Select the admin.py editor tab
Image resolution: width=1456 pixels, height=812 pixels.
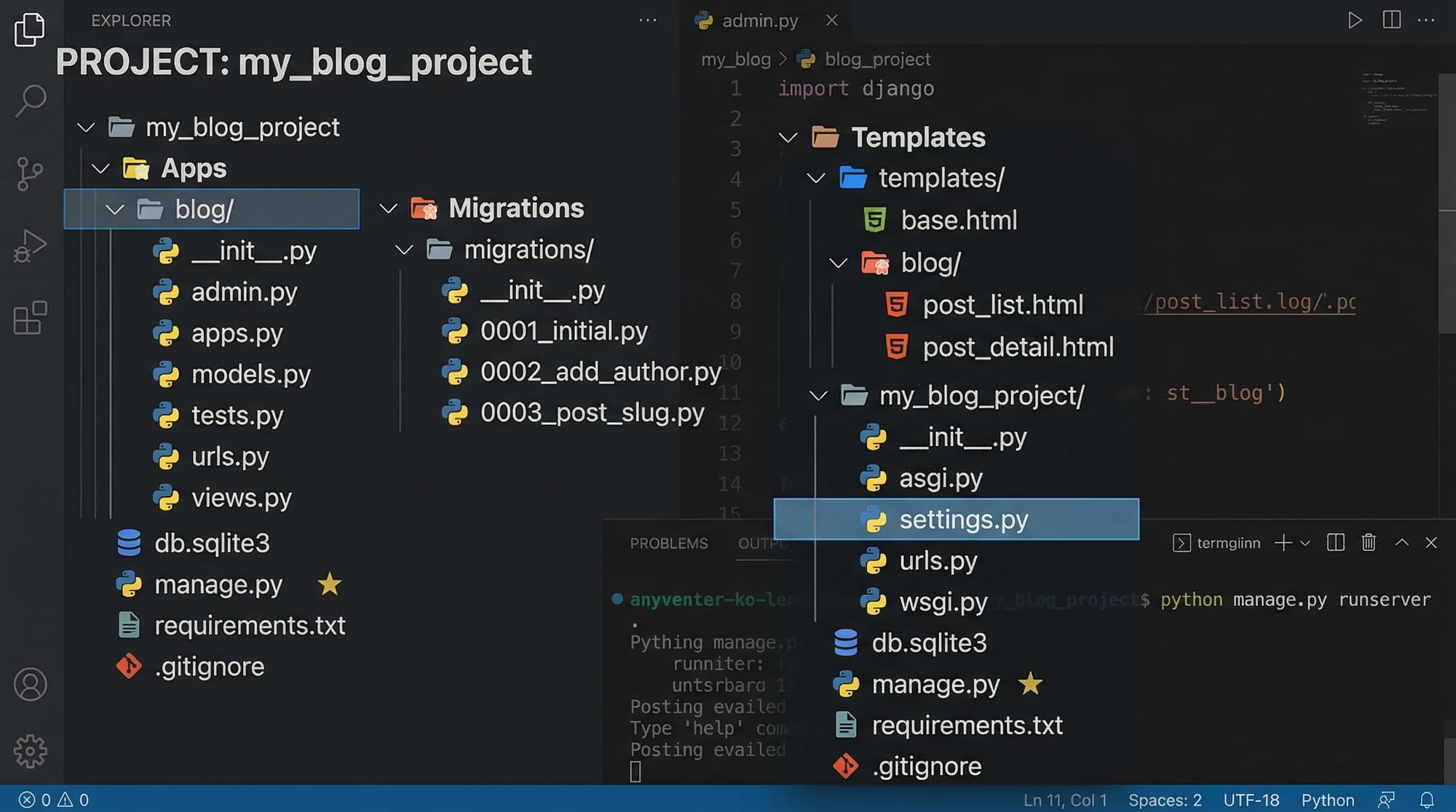[759, 20]
